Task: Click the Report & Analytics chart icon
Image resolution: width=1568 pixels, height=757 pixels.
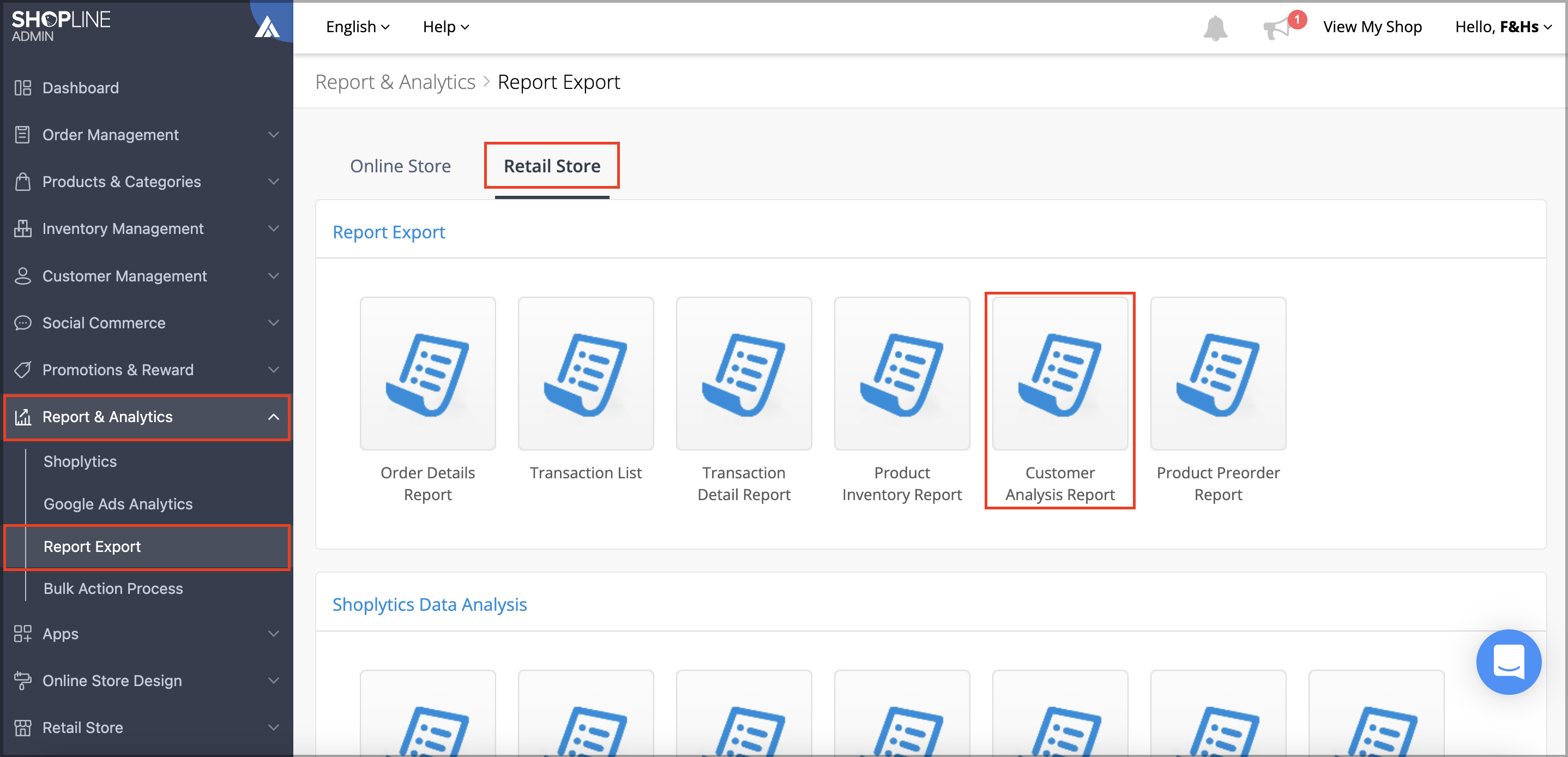Action: point(22,417)
